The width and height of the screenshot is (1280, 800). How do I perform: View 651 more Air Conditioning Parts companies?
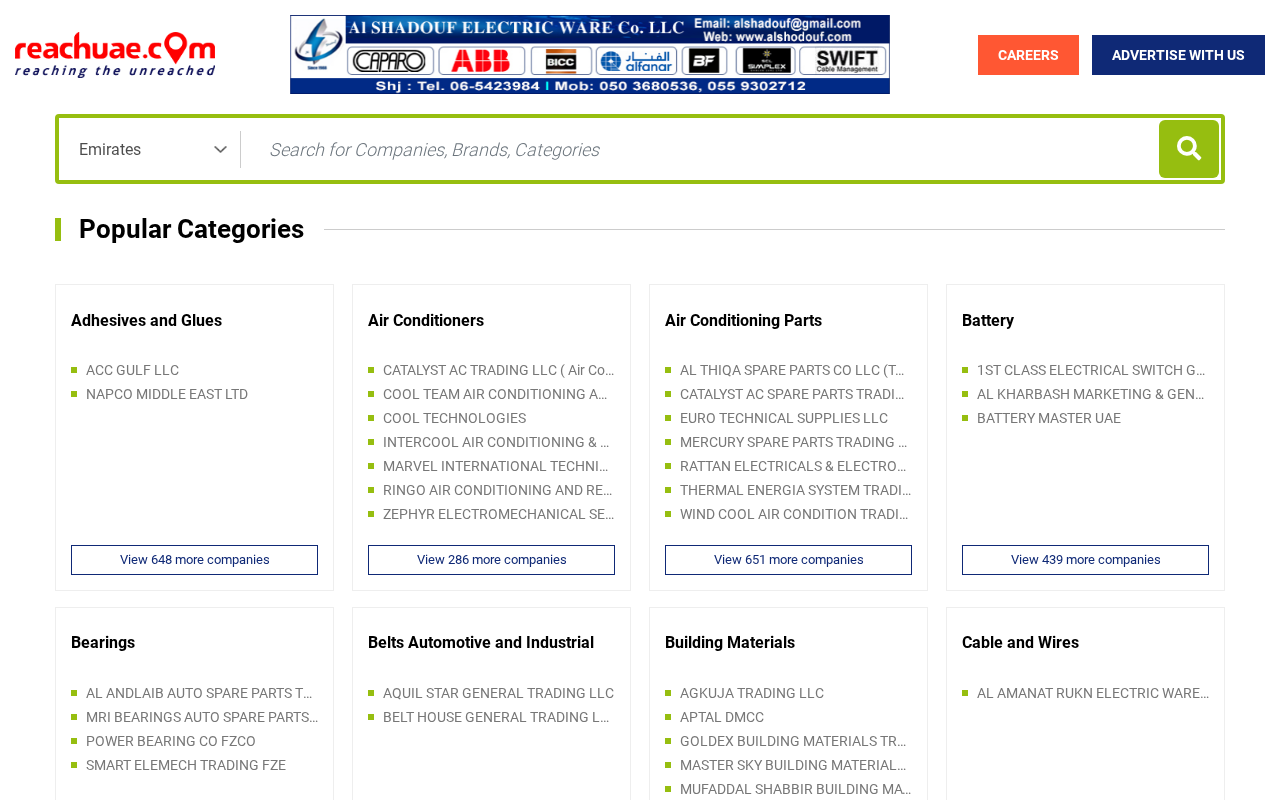788,560
